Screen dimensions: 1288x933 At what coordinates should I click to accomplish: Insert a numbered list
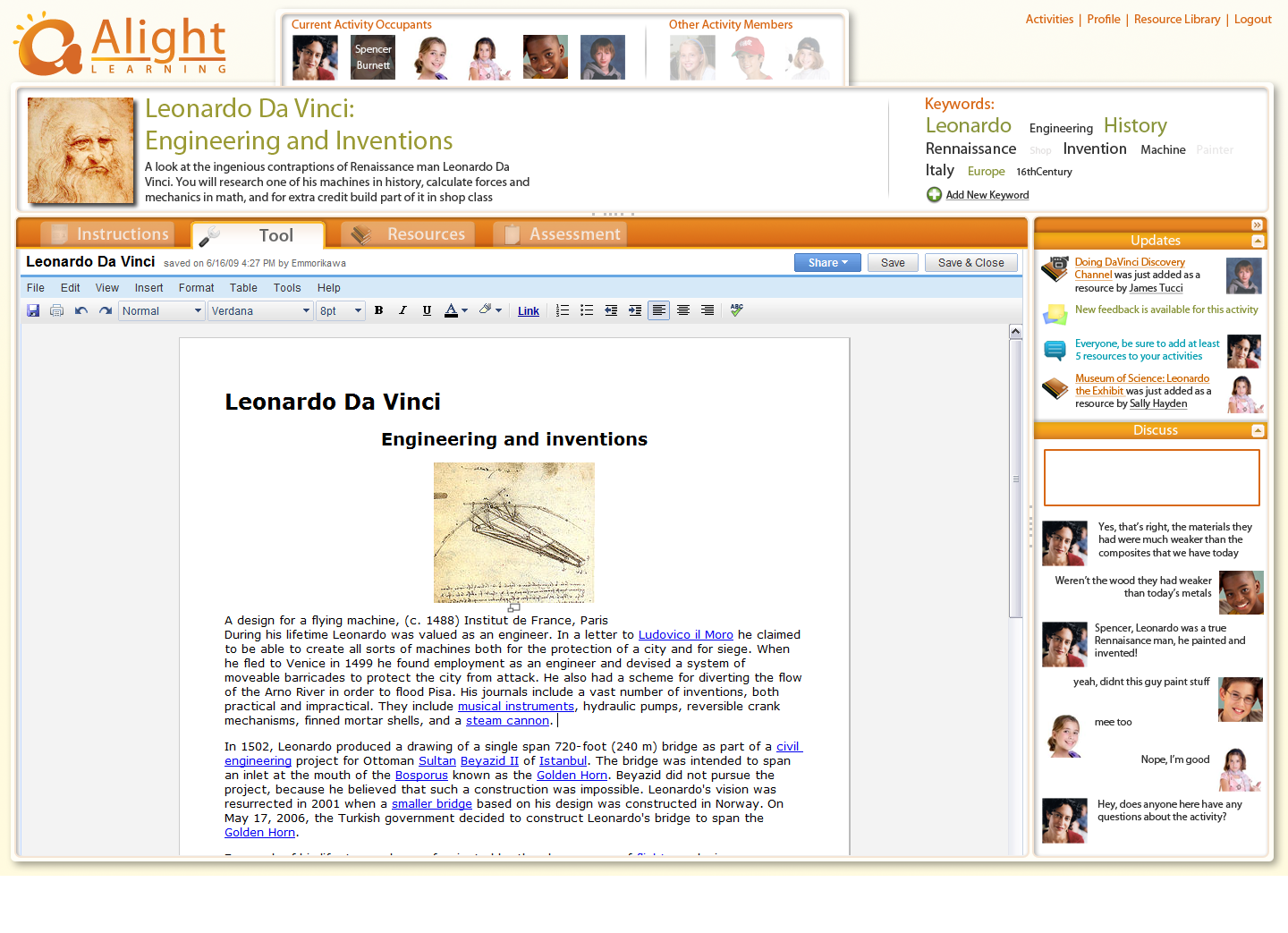pyautogui.click(x=563, y=310)
